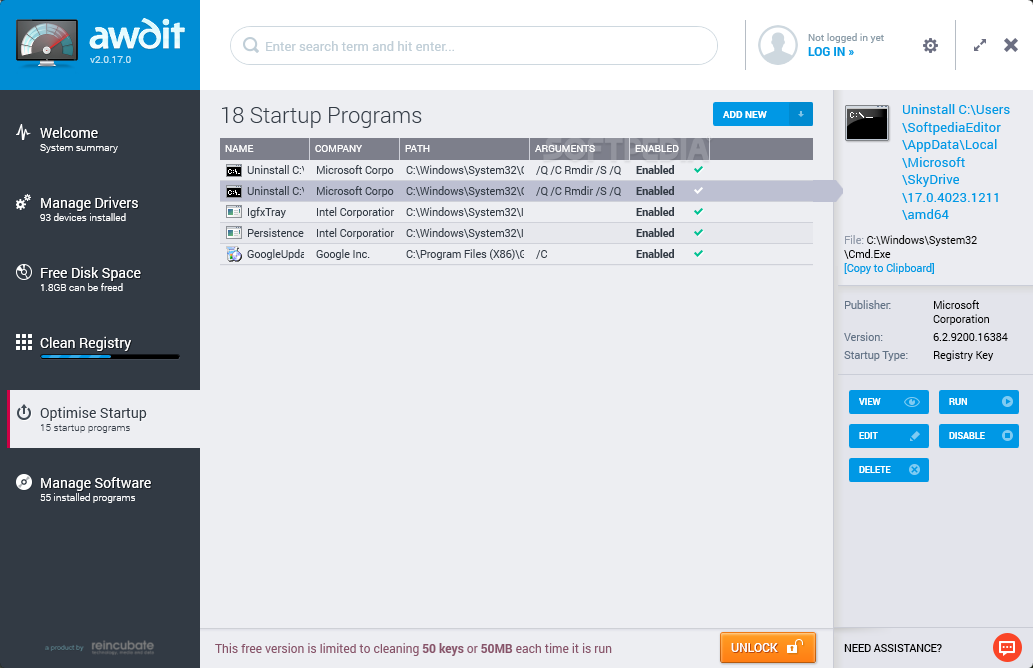Open the settings gear icon

pyautogui.click(x=930, y=45)
